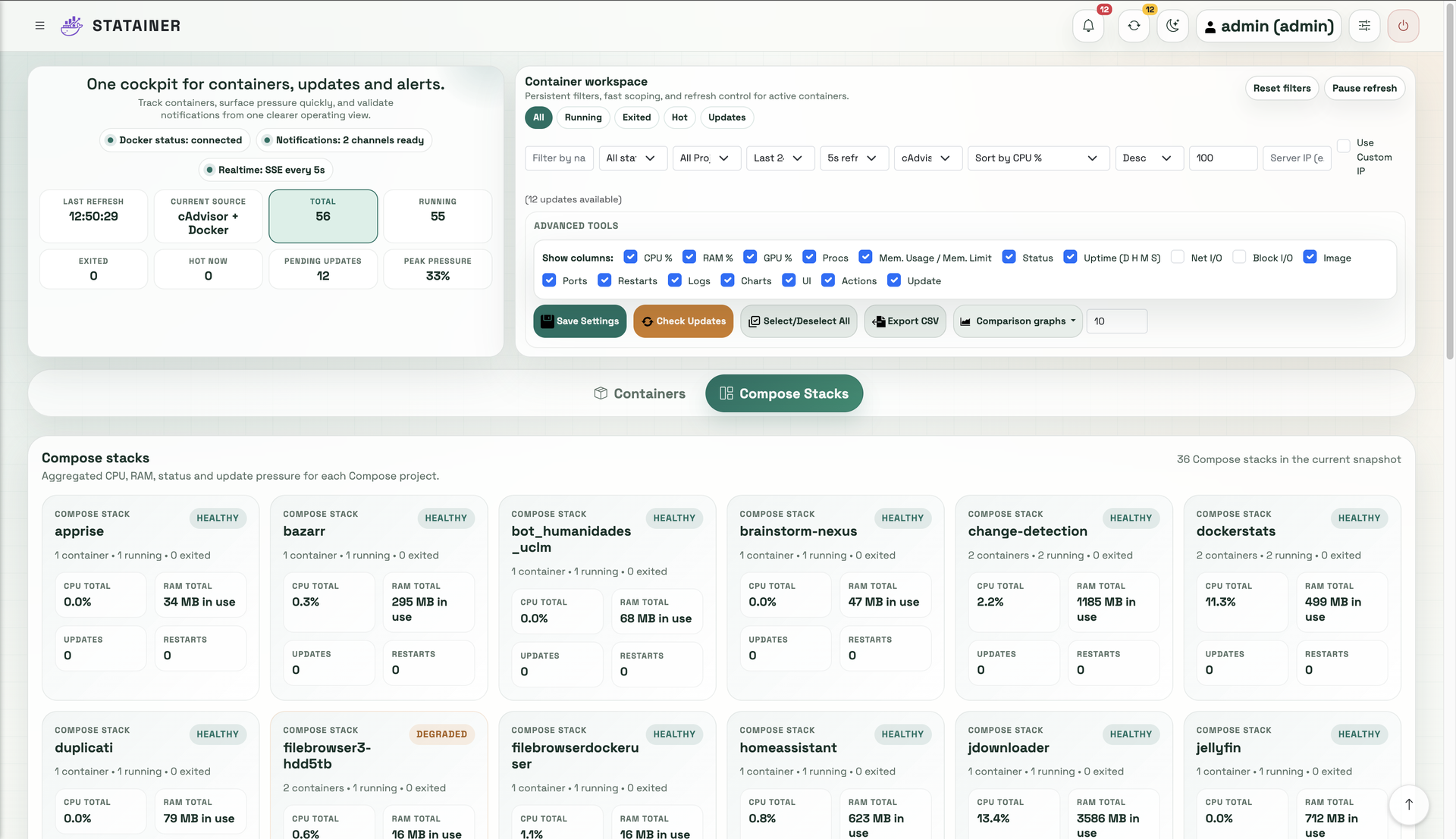Viewport: 1456px width, 839px height.
Task: Click Export CSV button
Action: 905,321
